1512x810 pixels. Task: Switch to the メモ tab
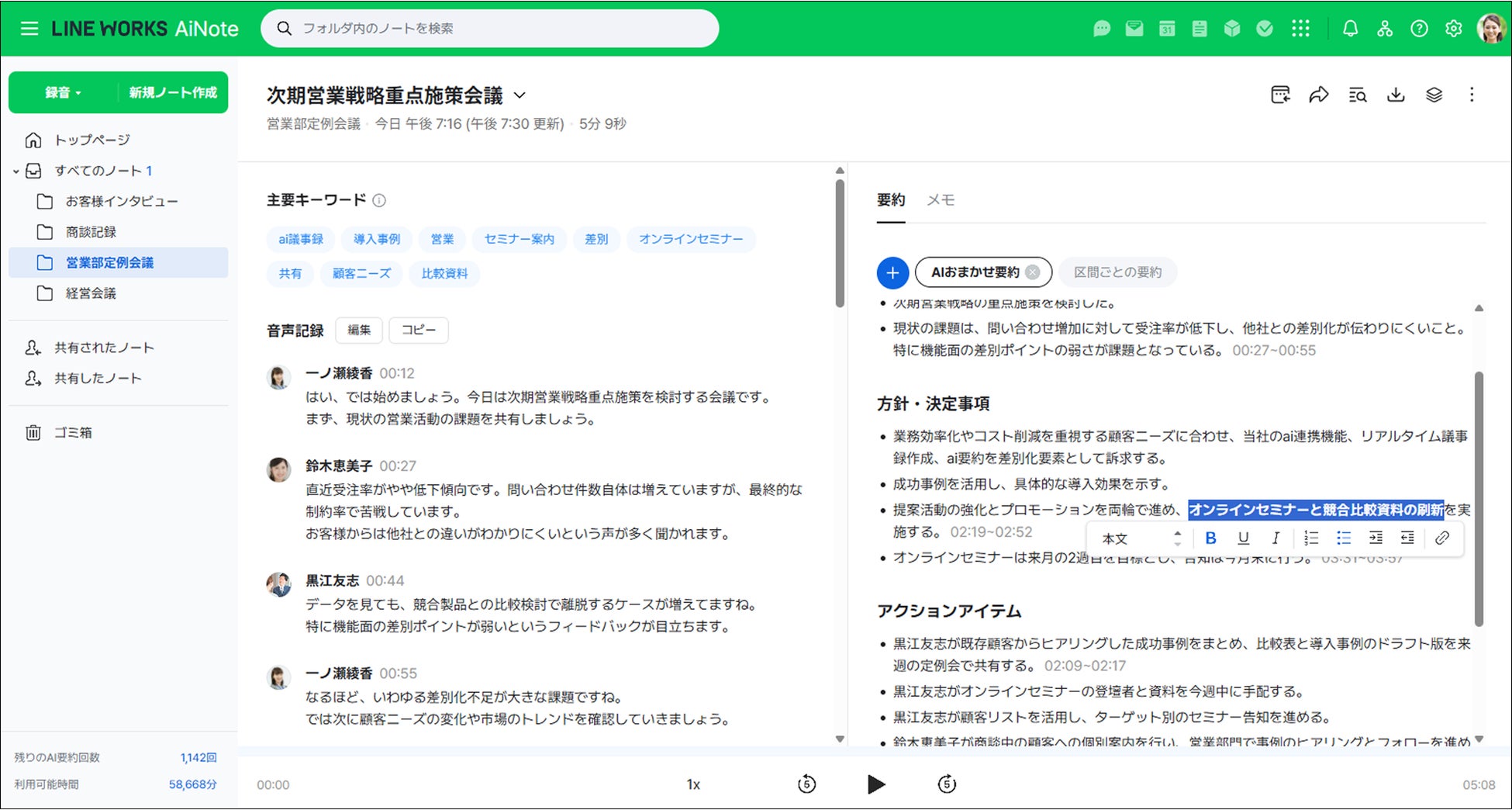(941, 200)
